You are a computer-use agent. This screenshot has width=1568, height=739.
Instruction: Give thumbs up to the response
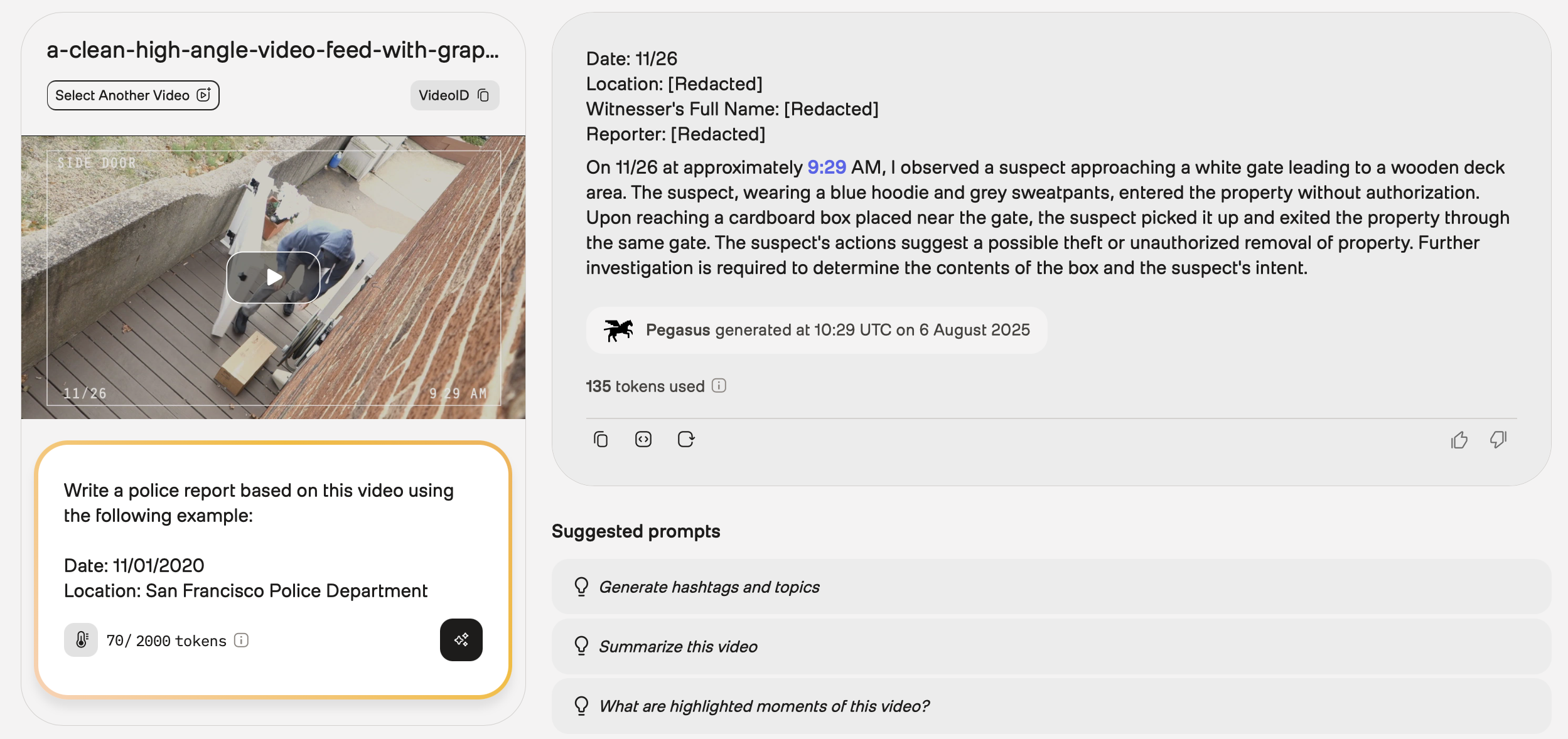click(1459, 440)
